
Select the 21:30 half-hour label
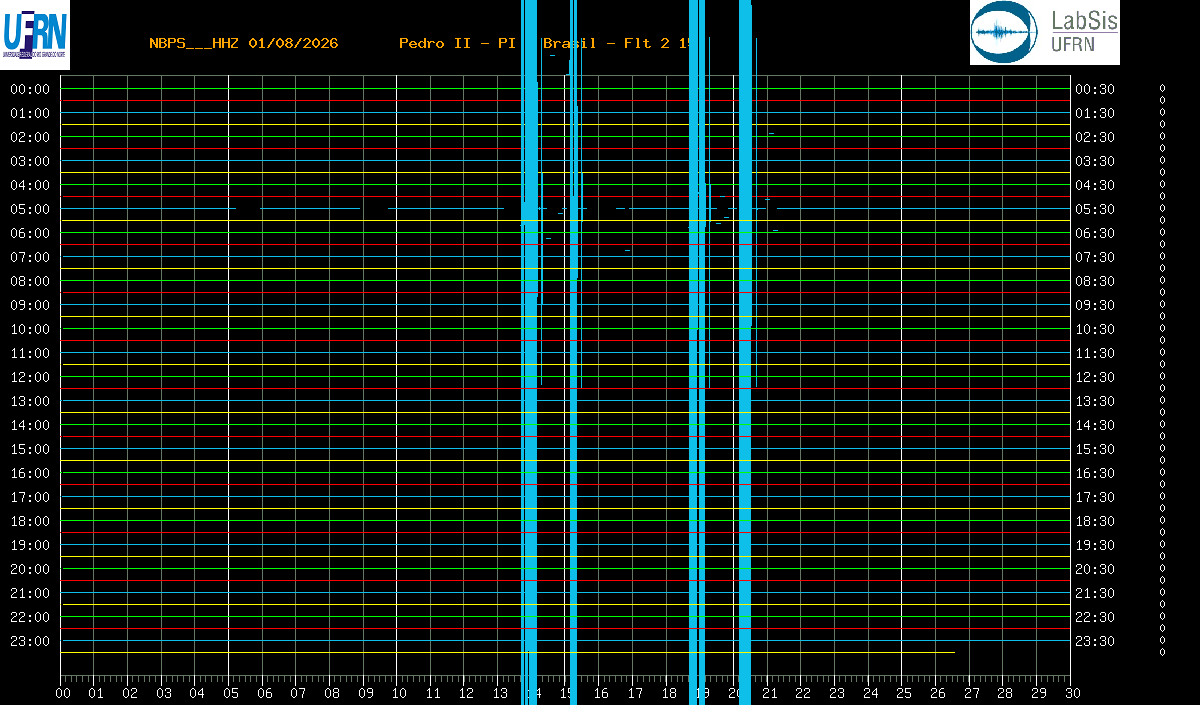click(1095, 593)
